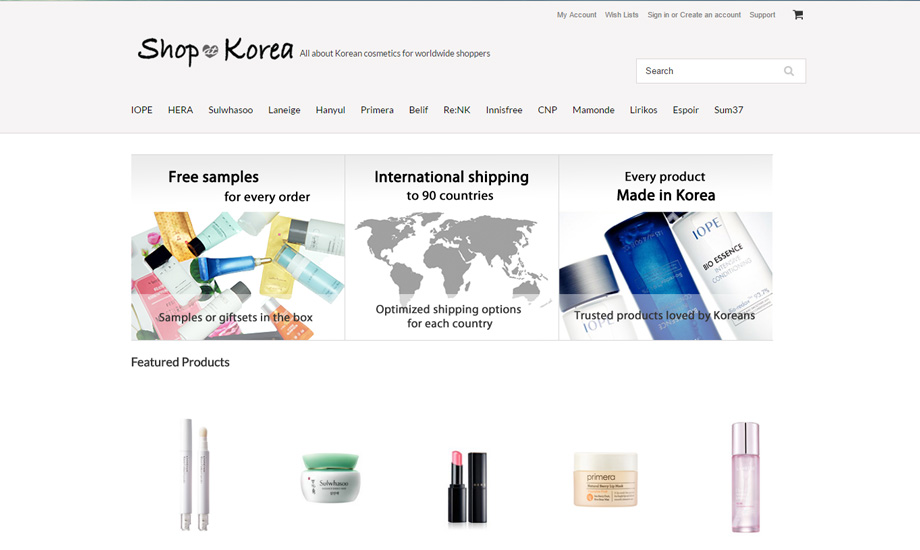The width and height of the screenshot is (920, 550).
Task: Select Espoir in navigation
Action: coord(685,110)
